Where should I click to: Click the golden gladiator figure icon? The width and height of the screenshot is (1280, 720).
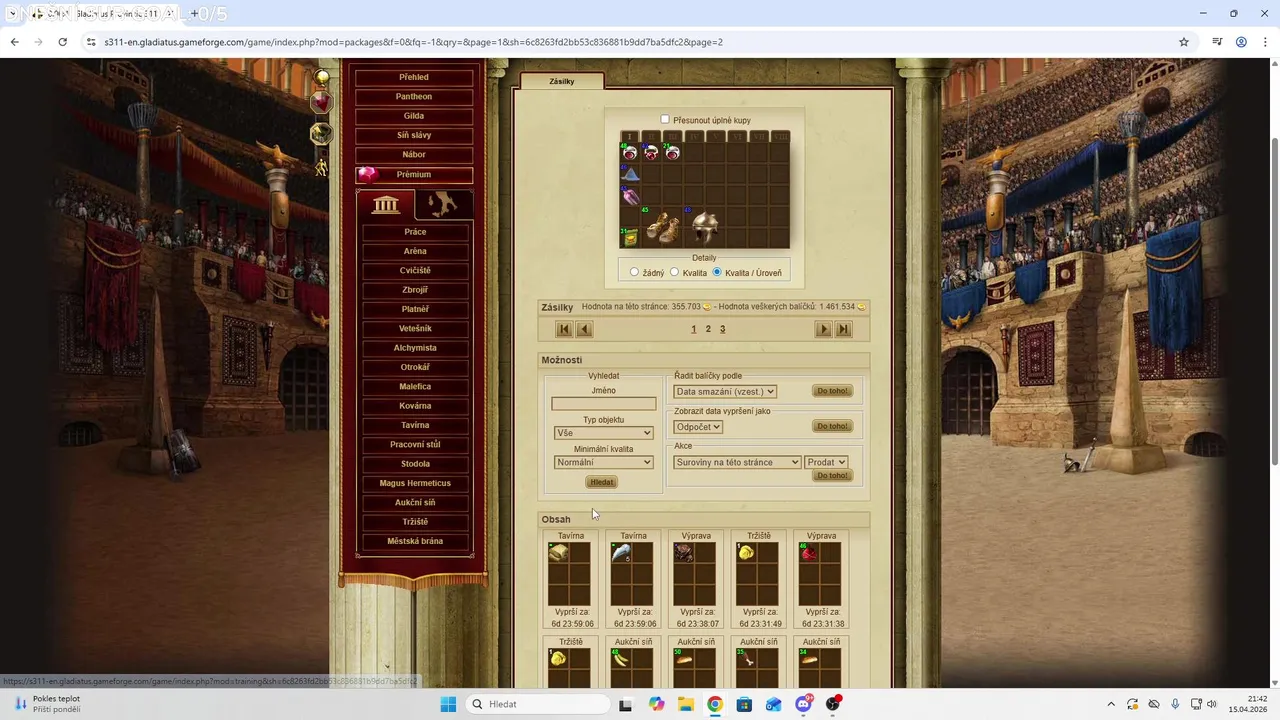(x=321, y=167)
